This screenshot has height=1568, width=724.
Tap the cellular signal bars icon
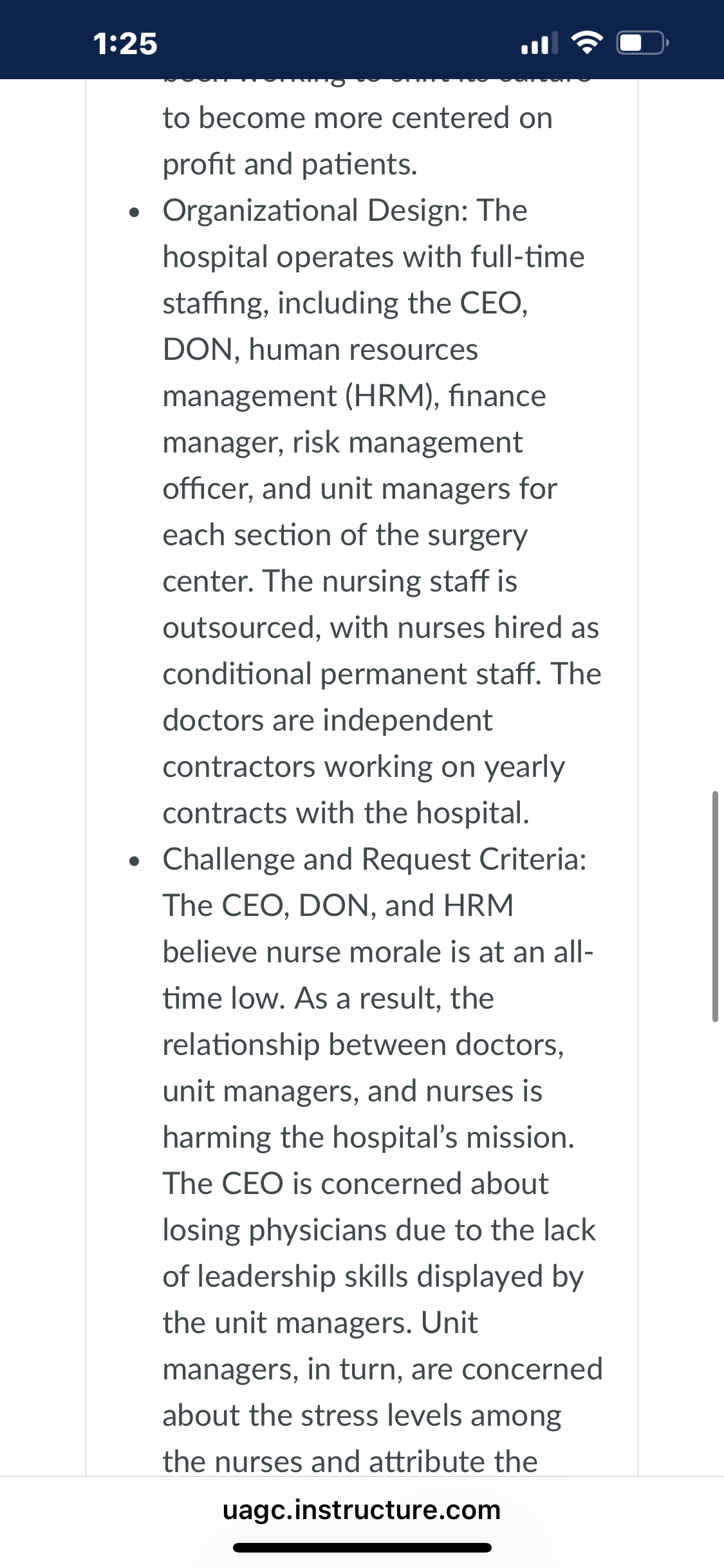point(539,43)
